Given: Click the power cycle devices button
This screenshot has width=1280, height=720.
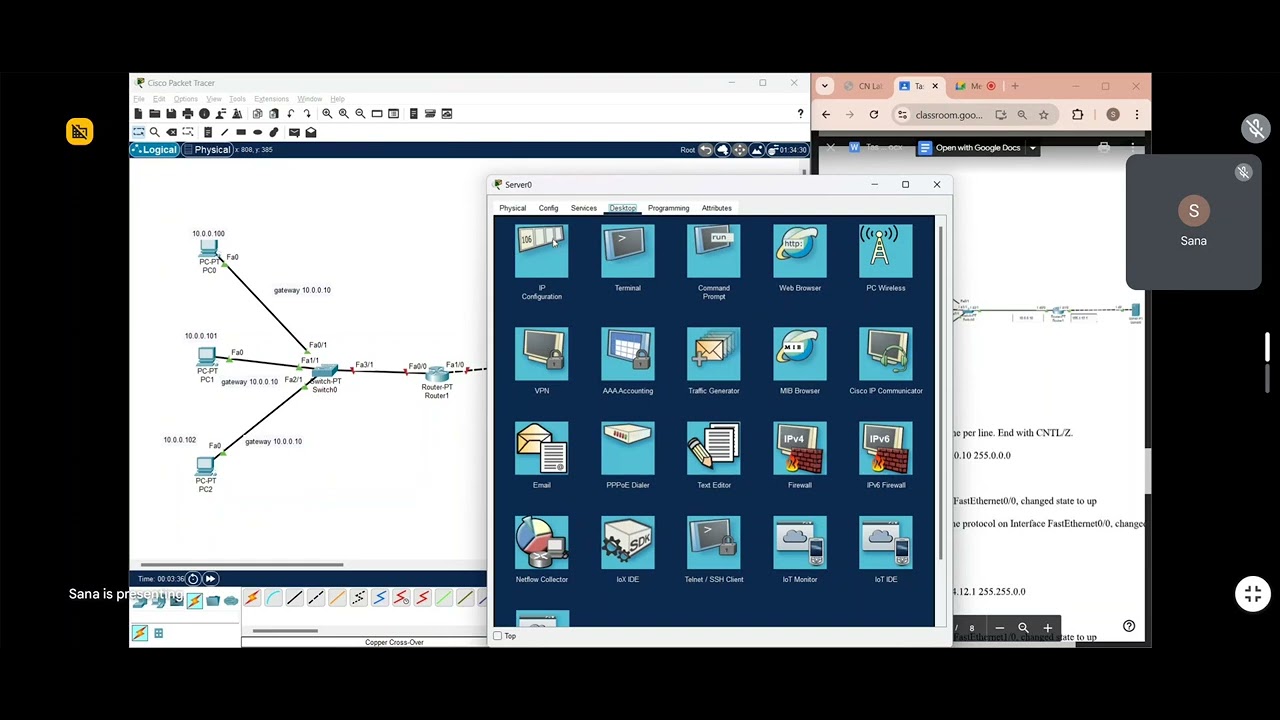Looking at the screenshot, I should coord(193,579).
